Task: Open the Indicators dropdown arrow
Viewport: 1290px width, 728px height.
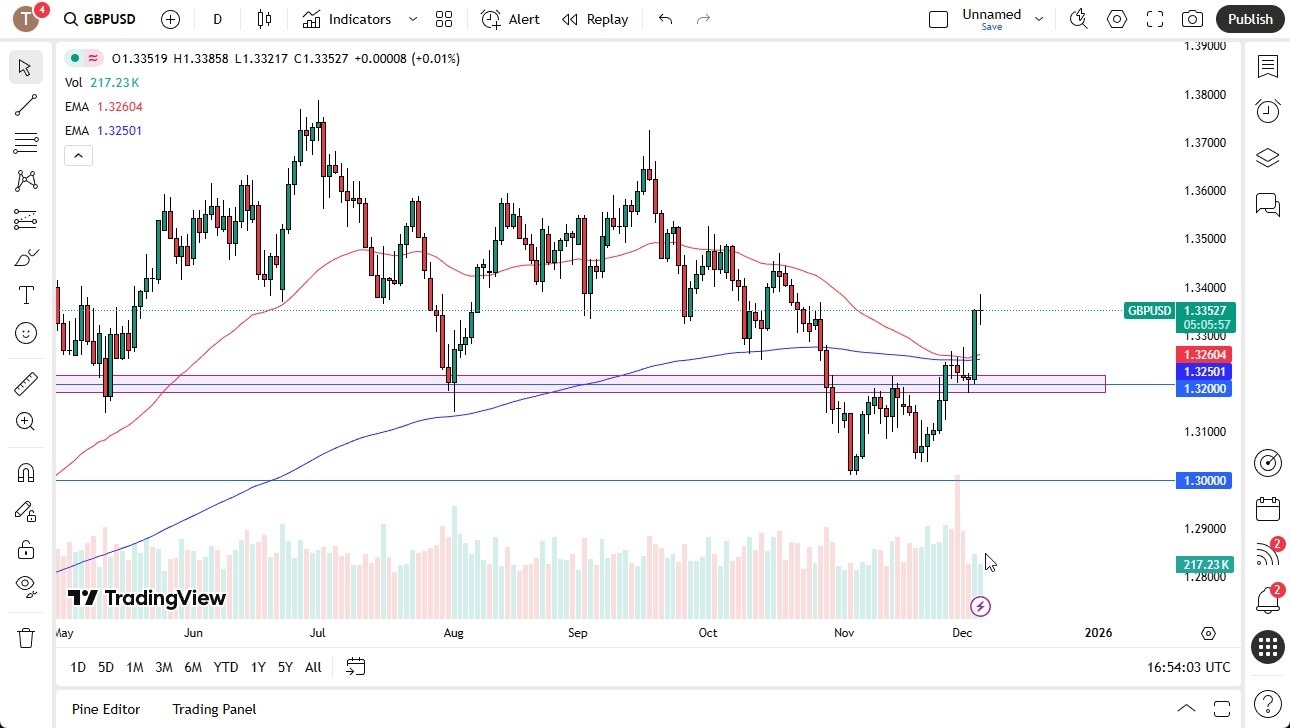Action: [411, 19]
